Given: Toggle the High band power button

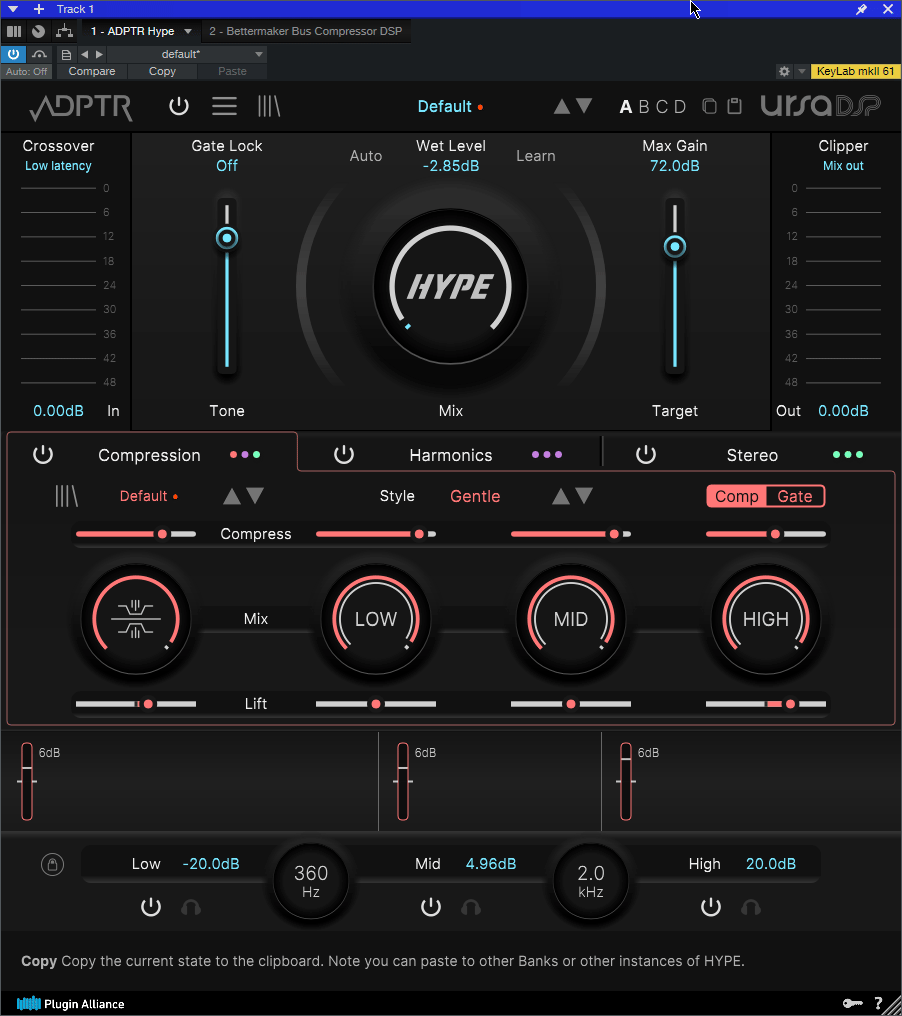Looking at the screenshot, I should coord(711,907).
